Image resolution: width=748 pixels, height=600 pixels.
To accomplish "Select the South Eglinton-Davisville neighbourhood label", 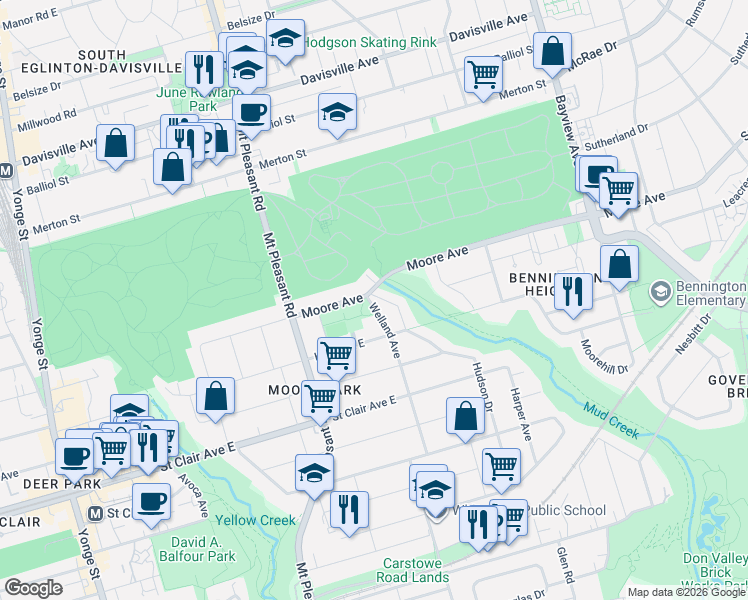I will [x=101, y=62].
